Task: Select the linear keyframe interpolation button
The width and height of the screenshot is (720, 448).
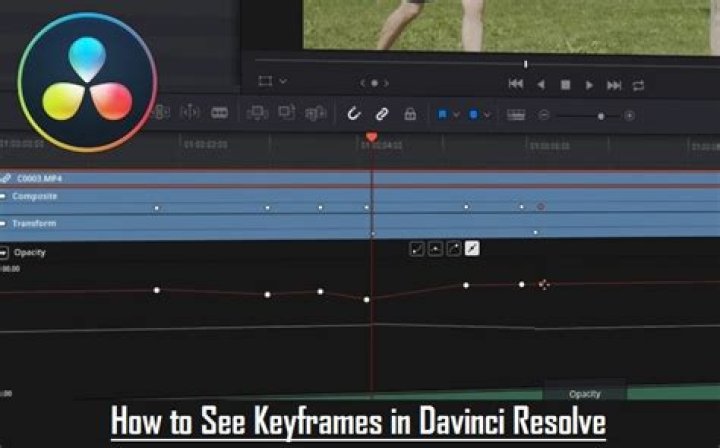Action: (x=472, y=248)
